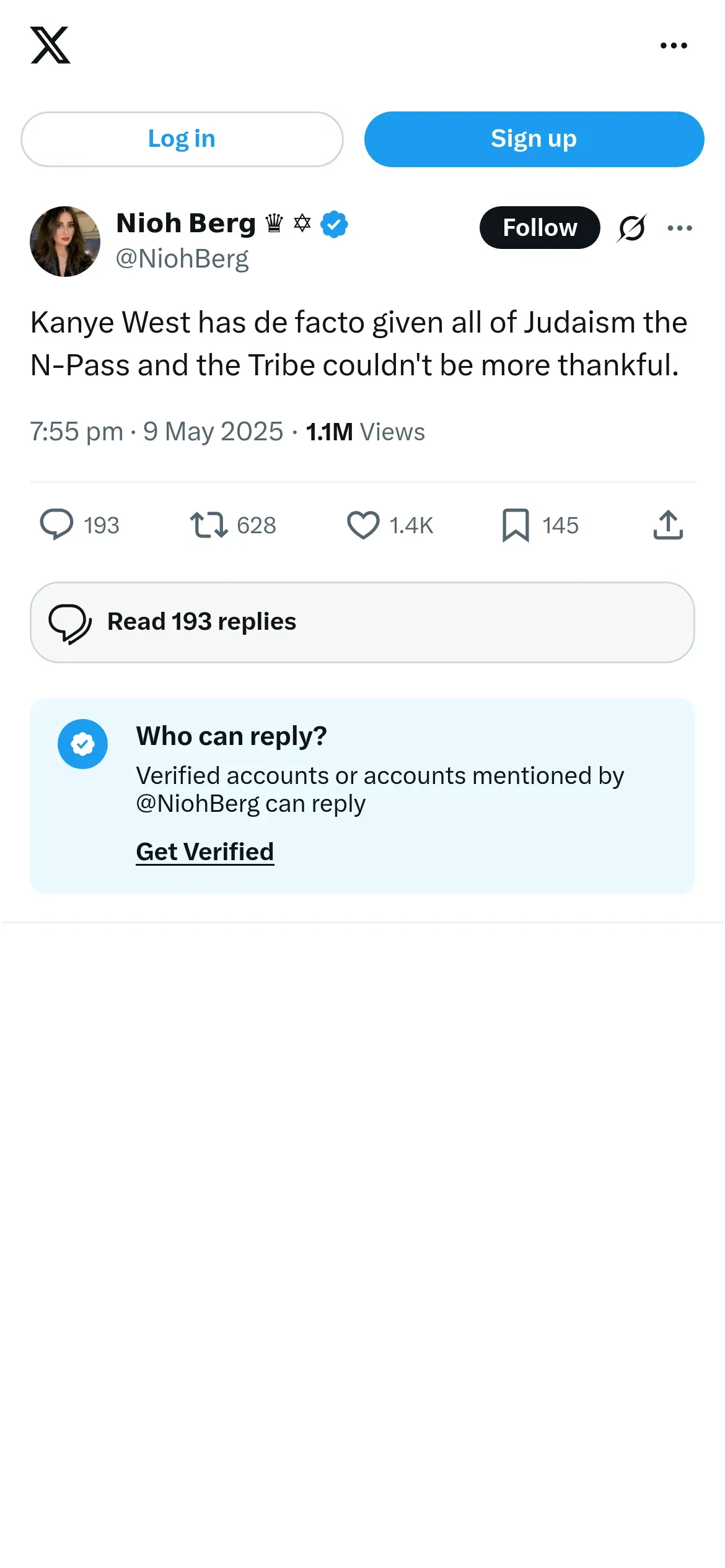
Task: Click the @NiohBerg handle
Action: [x=182, y=259]
